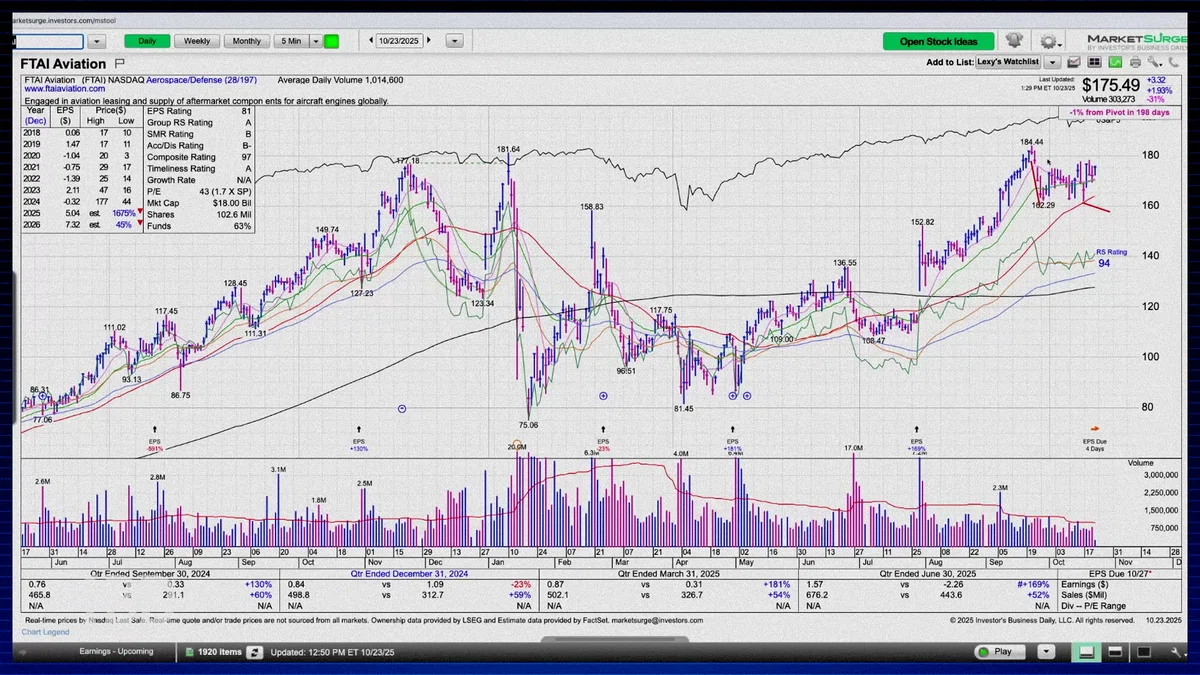The image size is (1200, 675).
Task: Open the Lexy's Watchlist dropdown arrow
Action: click(x=1052, y=62)
